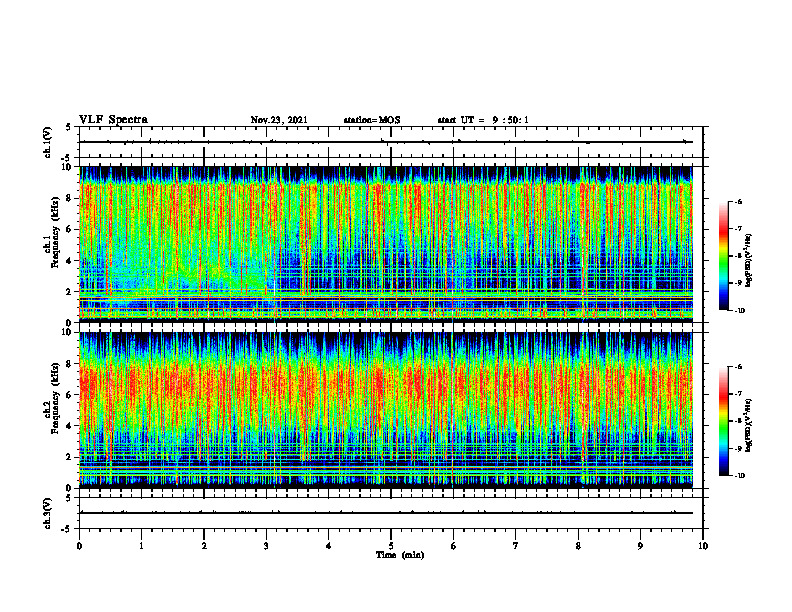The image size is (792, 612).
Task: Click the time axis tick label "3"
Action: tap(266, 546)
